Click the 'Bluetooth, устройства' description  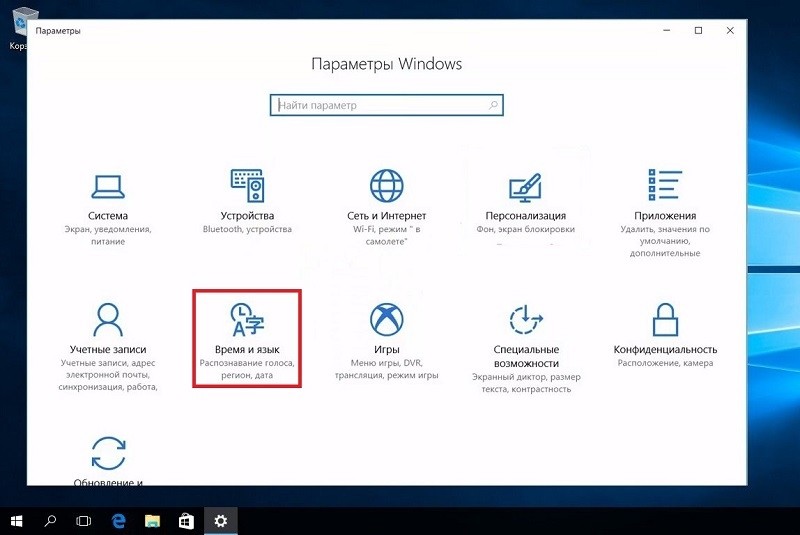pyautogui.click(x=247, y=229)
